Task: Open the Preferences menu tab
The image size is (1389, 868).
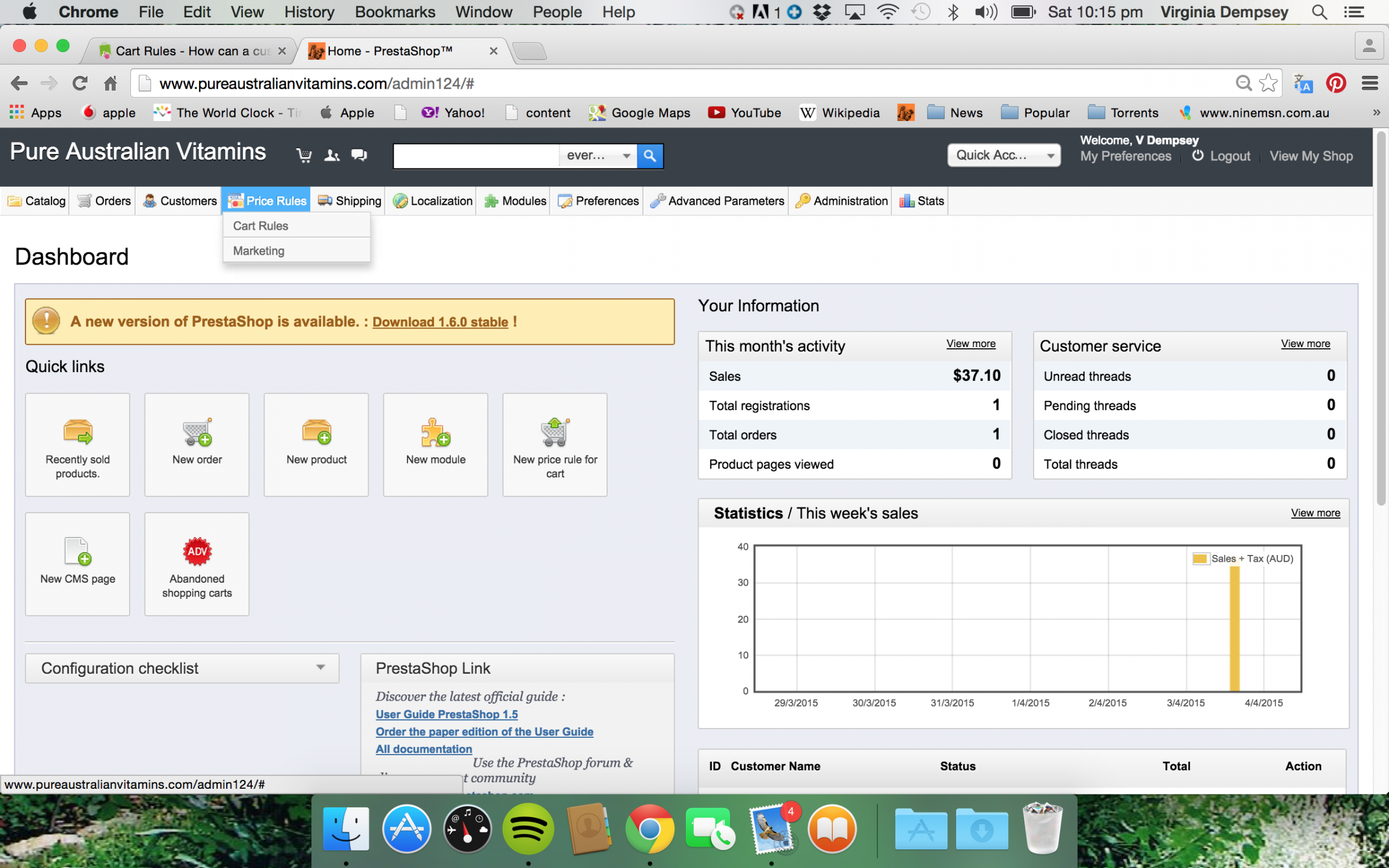Action: point(598,201)
